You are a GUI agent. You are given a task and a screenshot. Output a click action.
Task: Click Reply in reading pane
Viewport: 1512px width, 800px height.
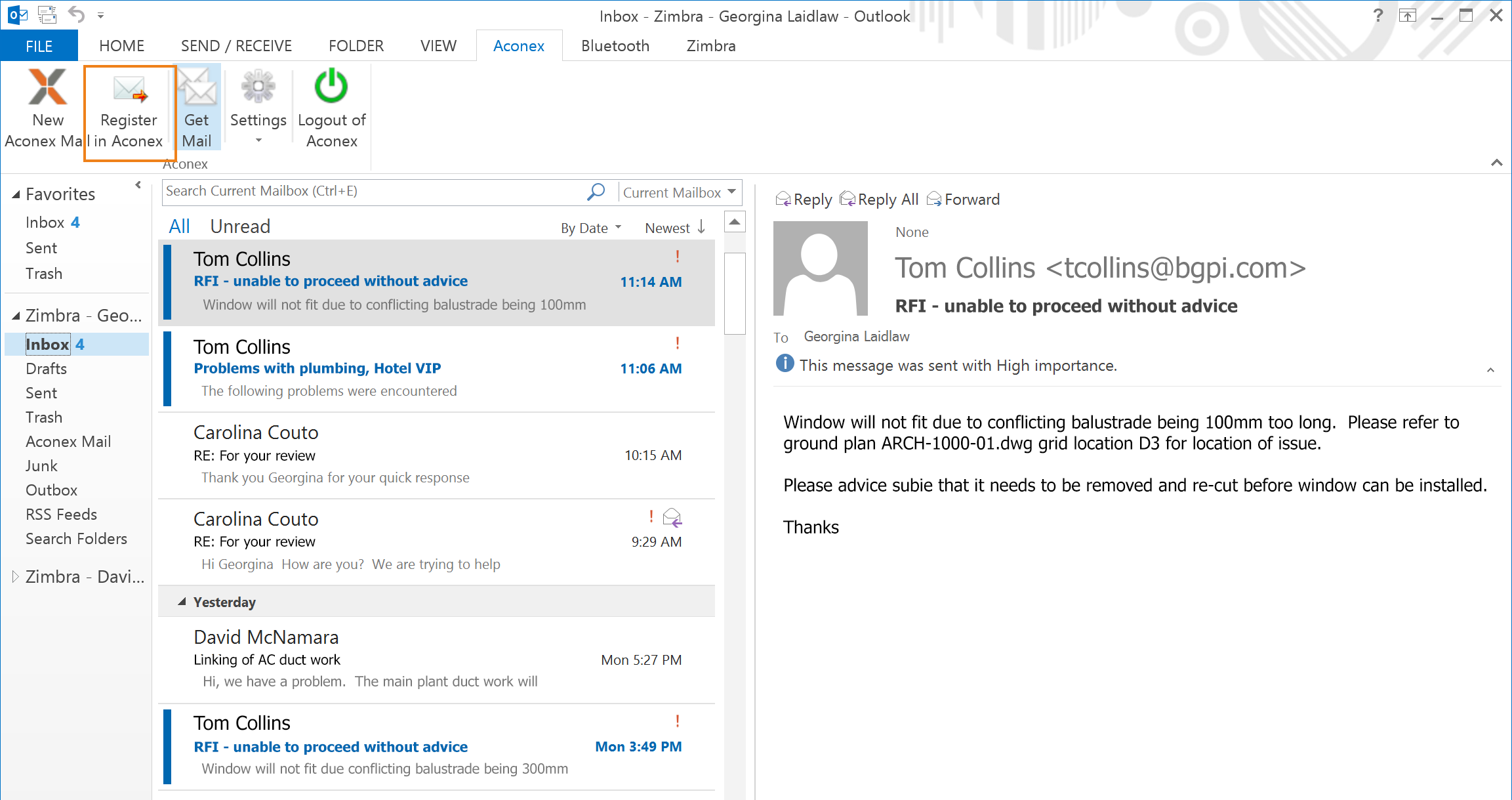coord(804,200)
